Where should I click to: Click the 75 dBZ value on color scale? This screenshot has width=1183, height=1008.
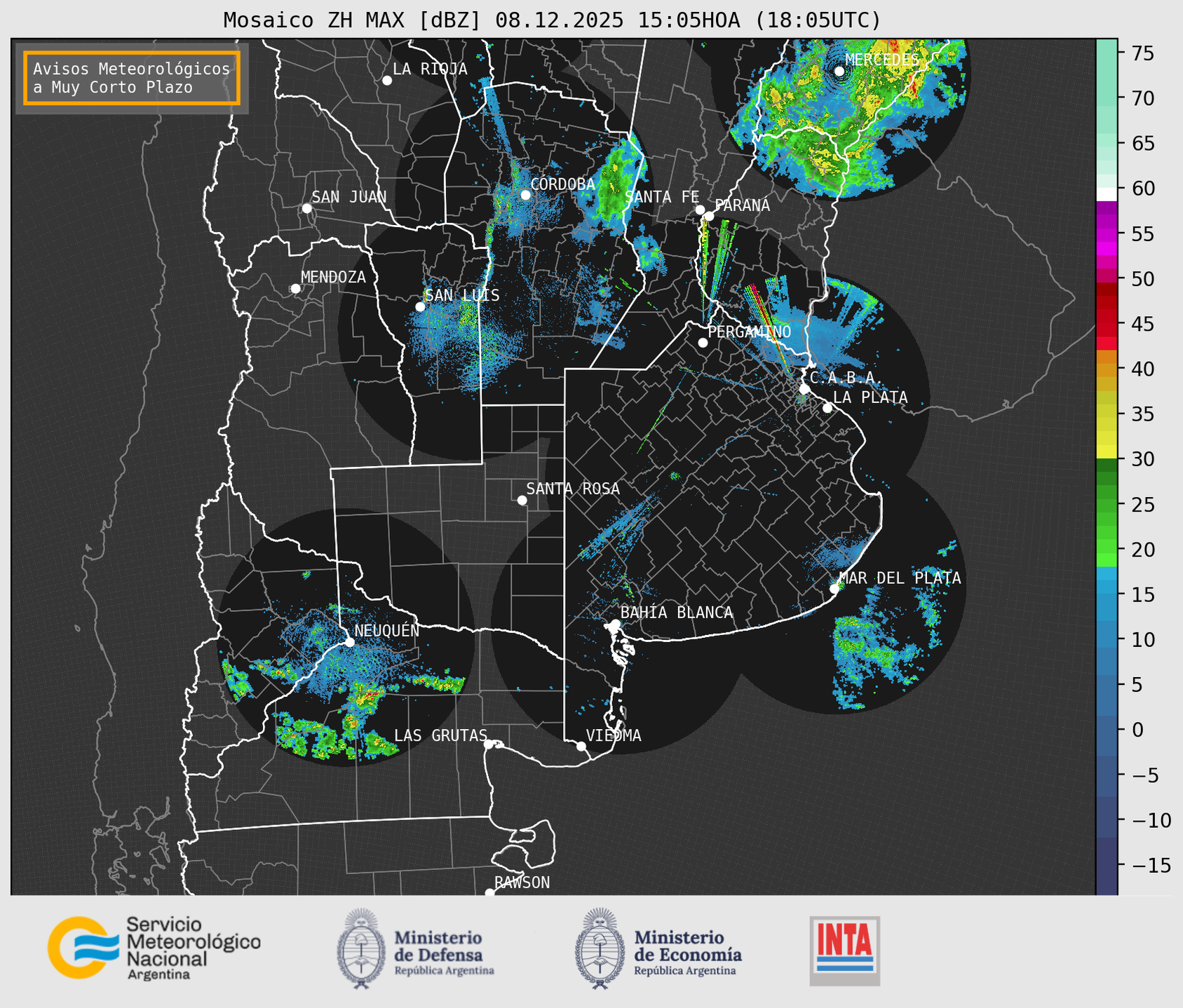click(1142, 53)
